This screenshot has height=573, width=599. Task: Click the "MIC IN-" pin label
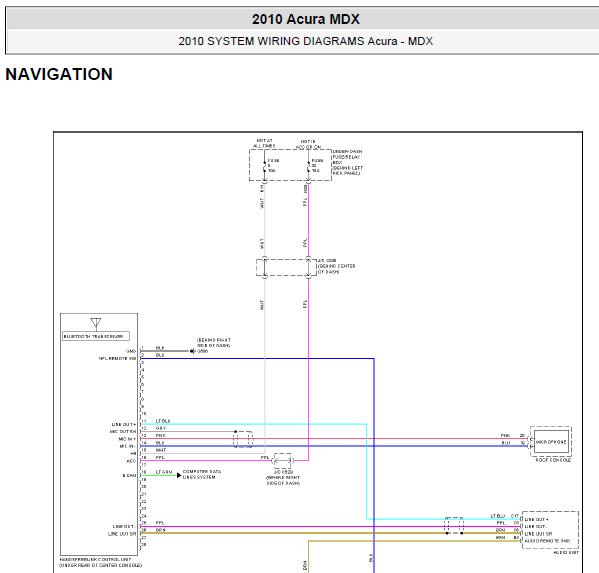(128, 446)
